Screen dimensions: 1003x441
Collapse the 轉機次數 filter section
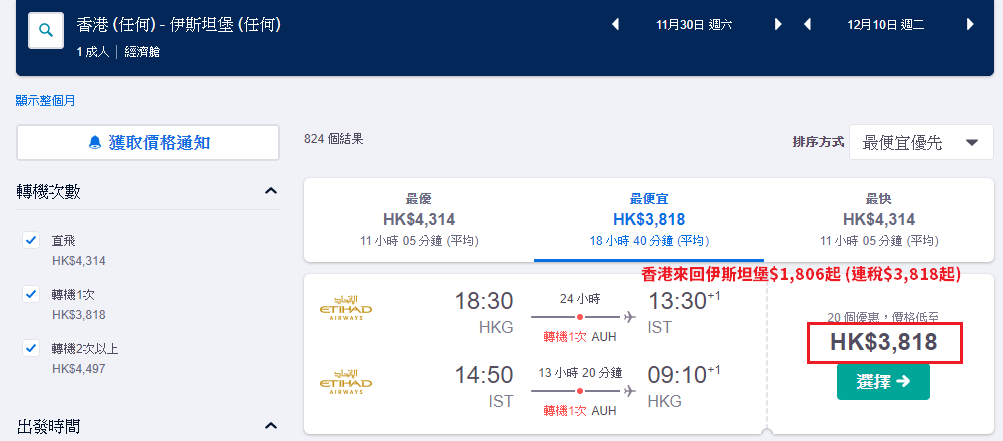coord(271,191)
